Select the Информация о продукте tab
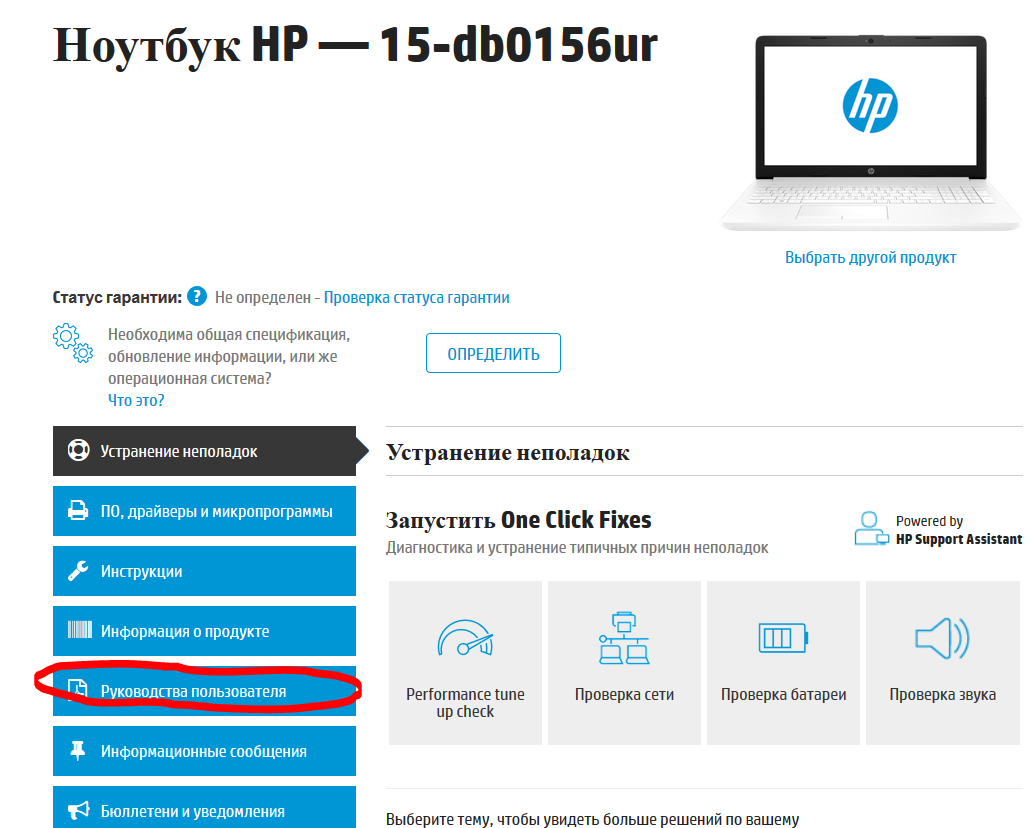Image resolution: width=1030 pixels, height=828 pixels. tap(204, 631)
